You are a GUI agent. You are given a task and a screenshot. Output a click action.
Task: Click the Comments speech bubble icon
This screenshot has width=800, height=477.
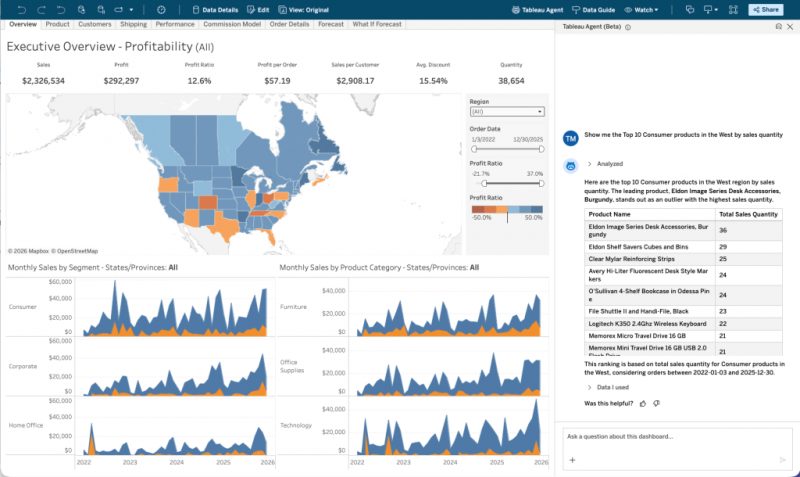point(690,10)
